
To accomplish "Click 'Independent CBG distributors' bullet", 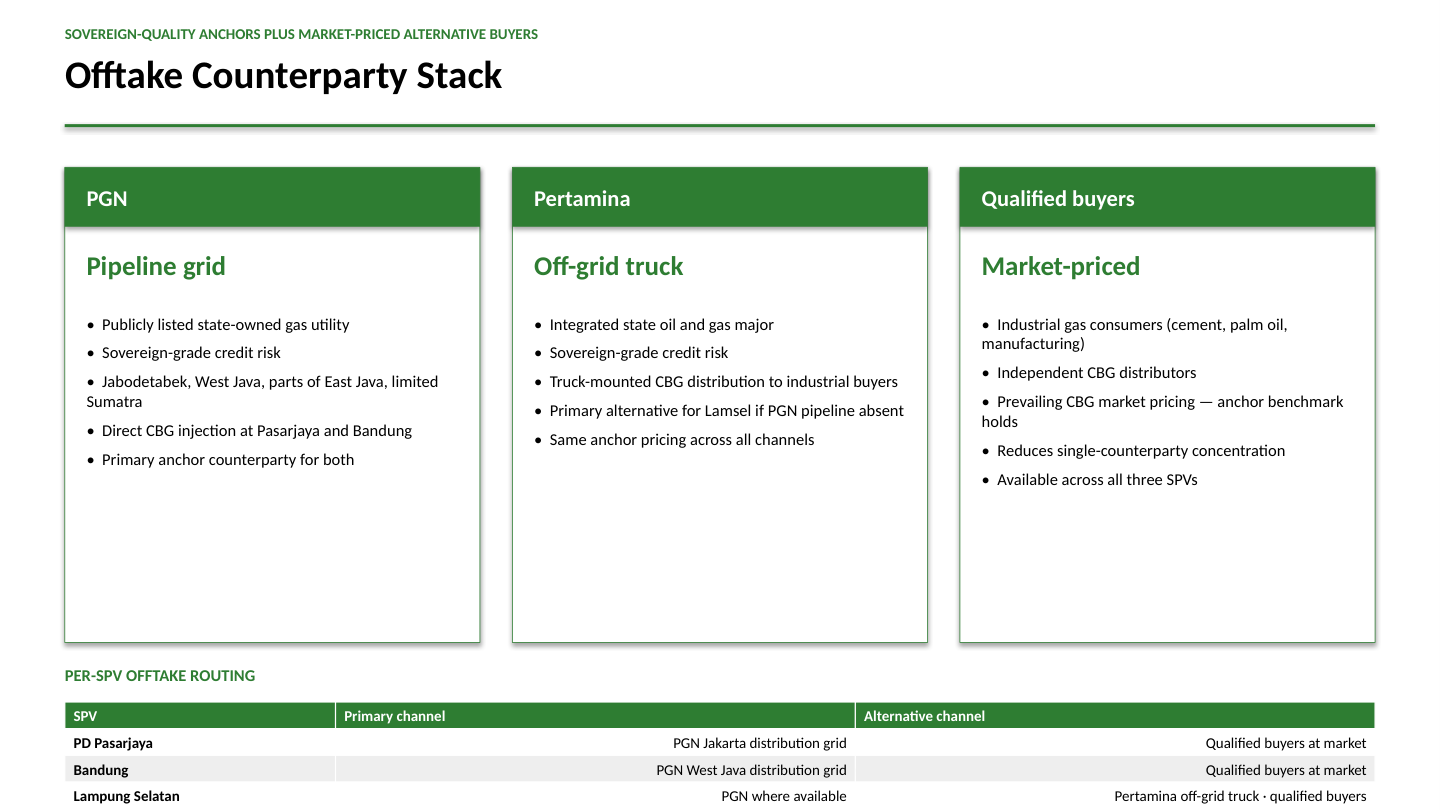I will (x=1089, y=373).
